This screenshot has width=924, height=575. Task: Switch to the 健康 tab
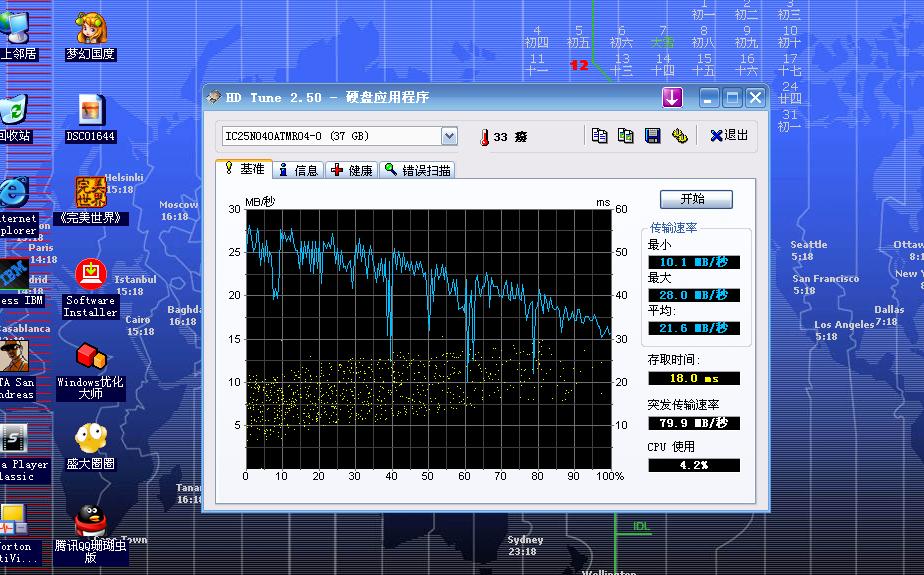coord(352,170)
